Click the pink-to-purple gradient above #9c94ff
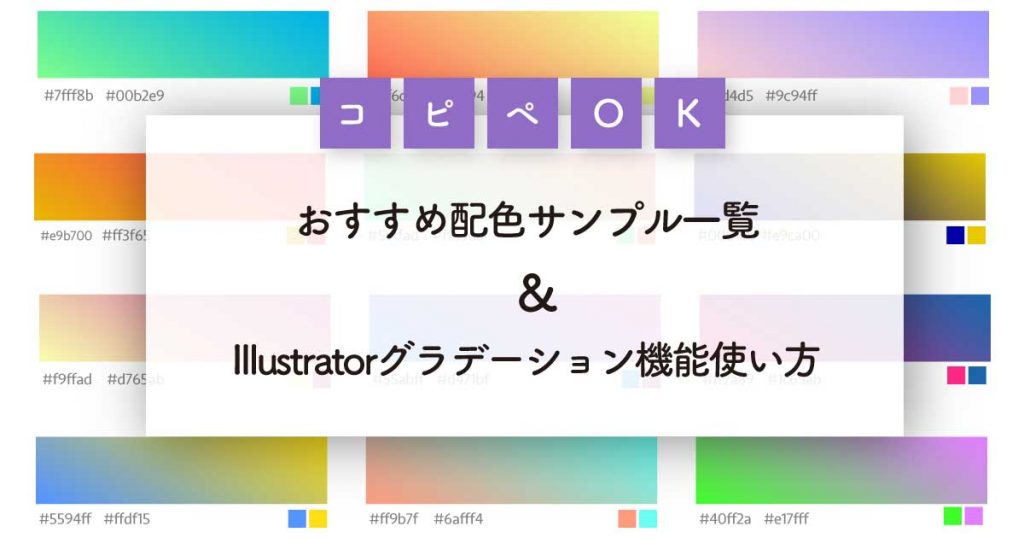 pos(842,44)
